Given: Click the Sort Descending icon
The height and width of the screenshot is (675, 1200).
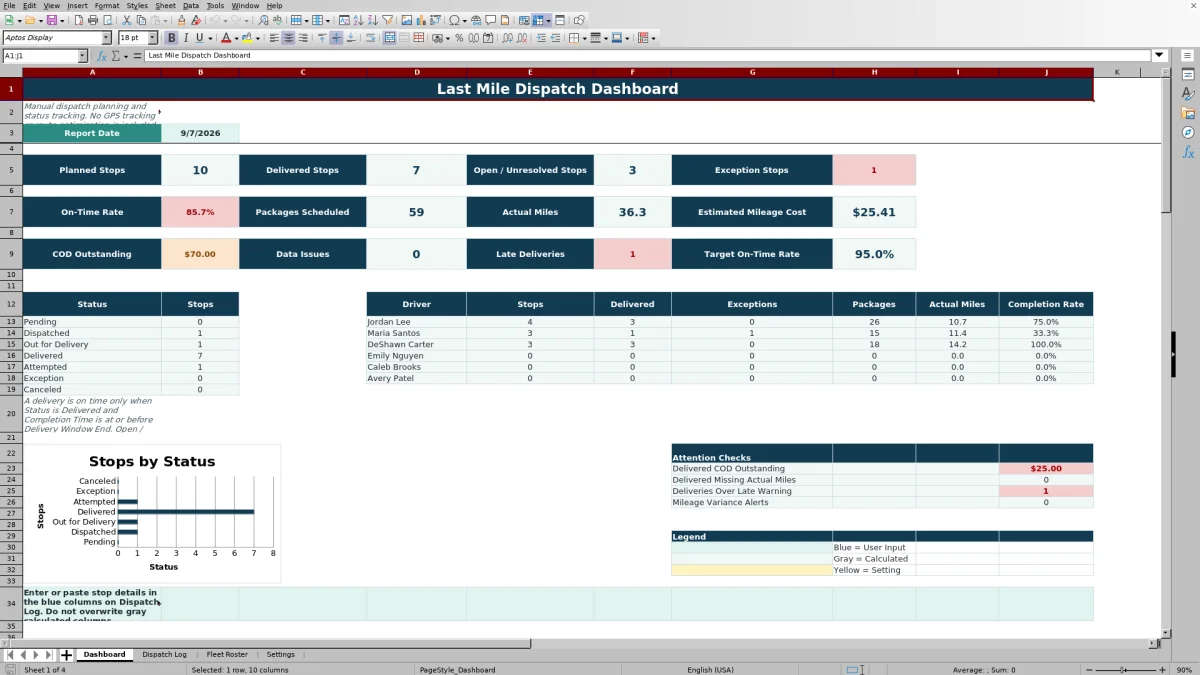Looking at the screenshot, I should click(372, 20).
